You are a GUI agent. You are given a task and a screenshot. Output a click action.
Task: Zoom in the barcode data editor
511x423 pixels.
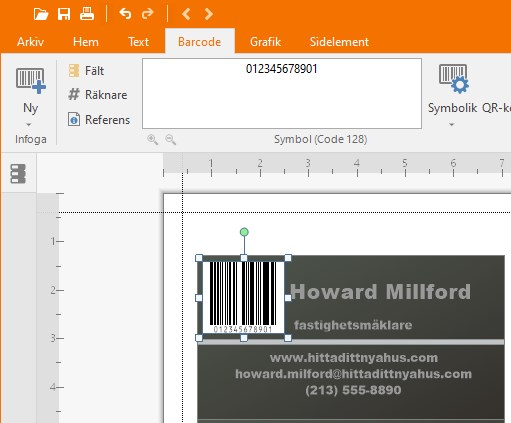click(x=153, y=139)
